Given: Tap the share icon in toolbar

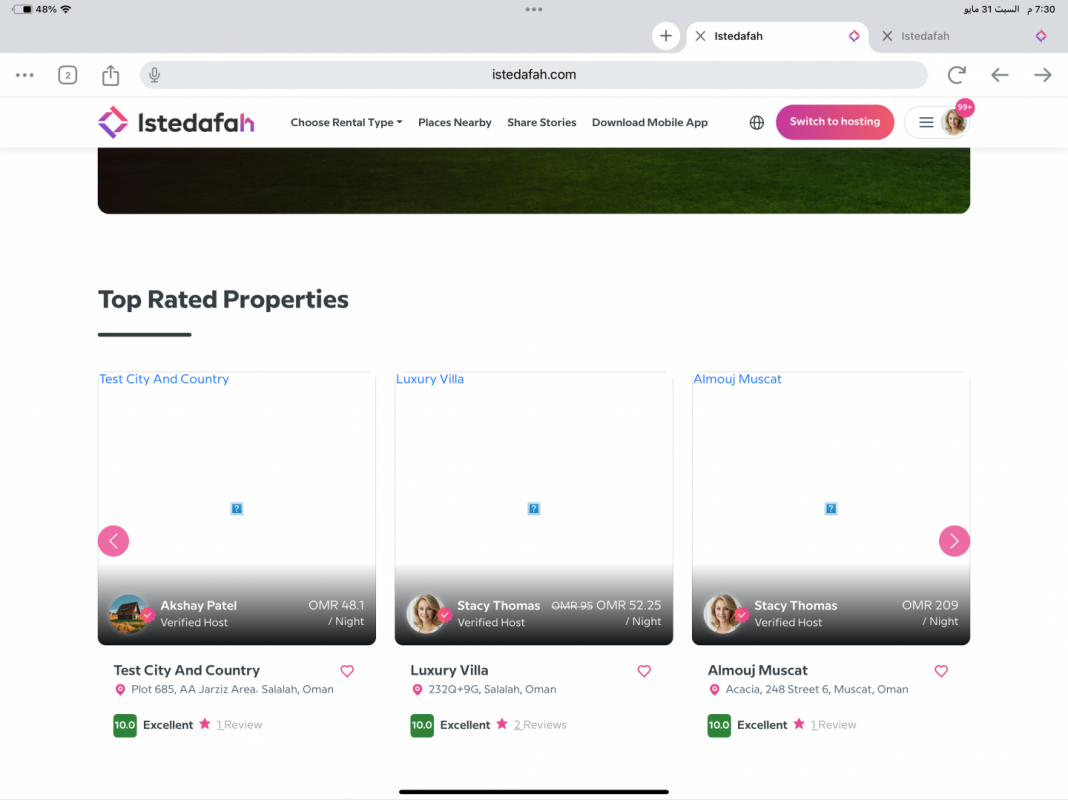Looking at the screenshot, I should pos(110,75).
